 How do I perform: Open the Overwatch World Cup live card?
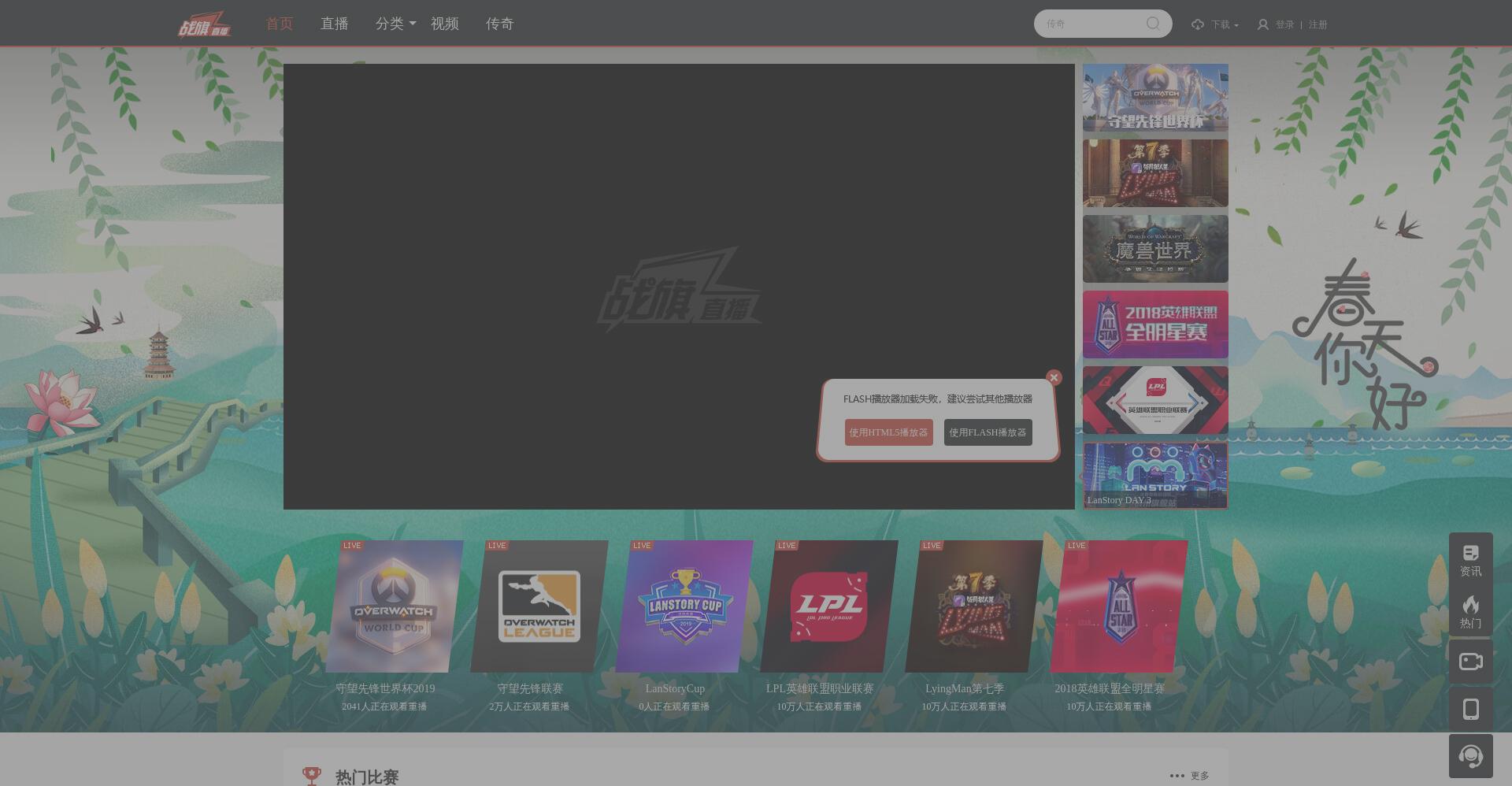(394, 606)
